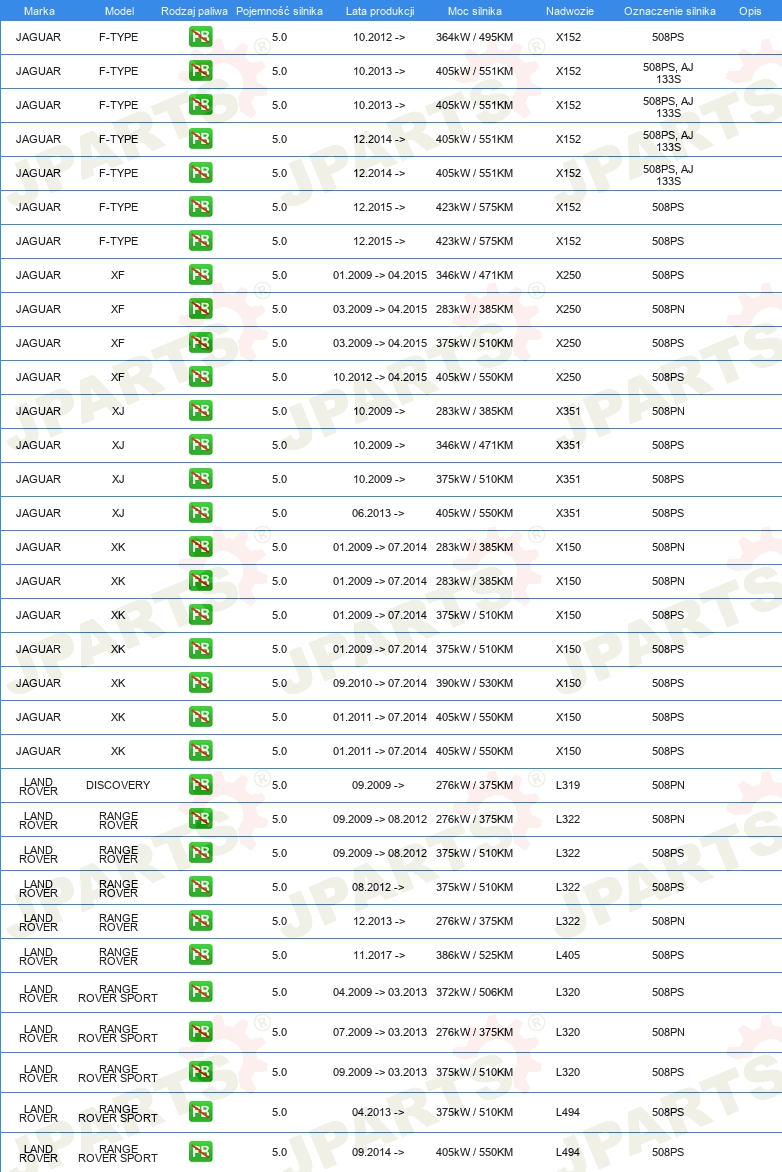Click the fuel icon for XJ 346kW / 471KM
The height and width of the screenshot is (1172, 782).
click(x=200, y=445)
